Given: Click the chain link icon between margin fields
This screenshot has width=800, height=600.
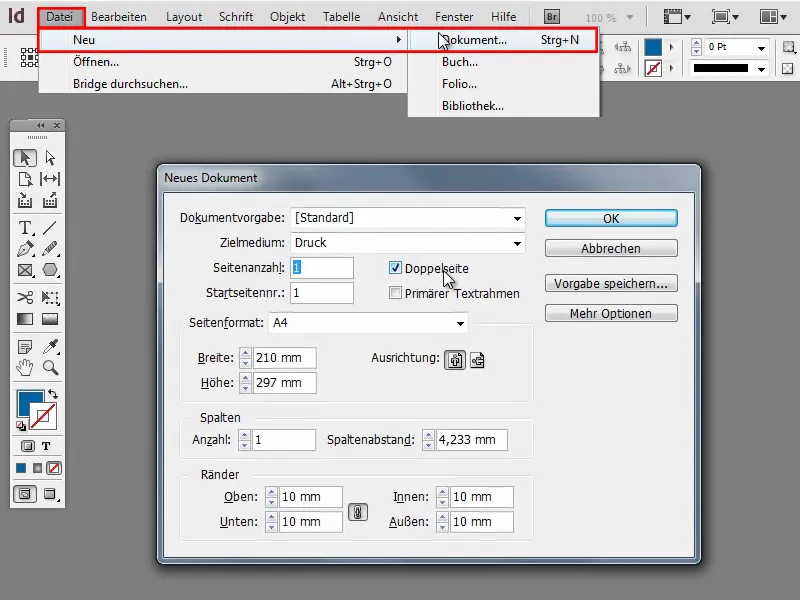Looking at the screenshot, I should coord(358,512).
